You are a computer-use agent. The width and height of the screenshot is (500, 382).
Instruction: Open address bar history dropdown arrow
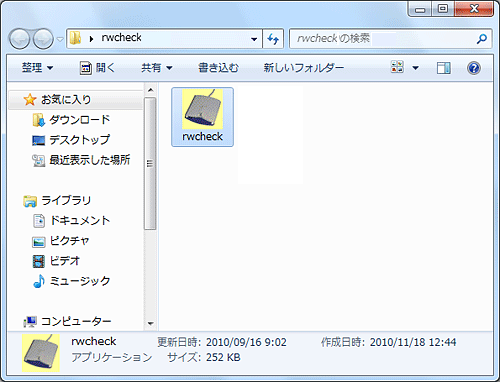(254, 39)
